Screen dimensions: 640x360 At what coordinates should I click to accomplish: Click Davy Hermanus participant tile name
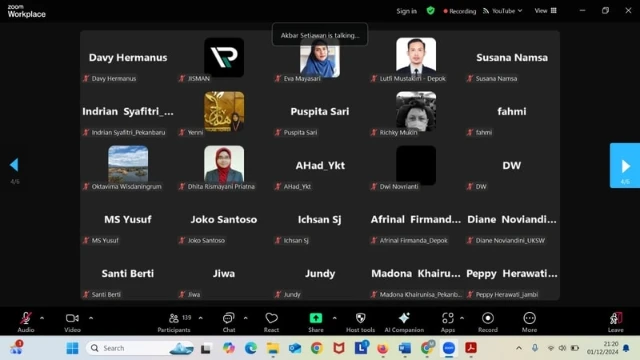128,58
